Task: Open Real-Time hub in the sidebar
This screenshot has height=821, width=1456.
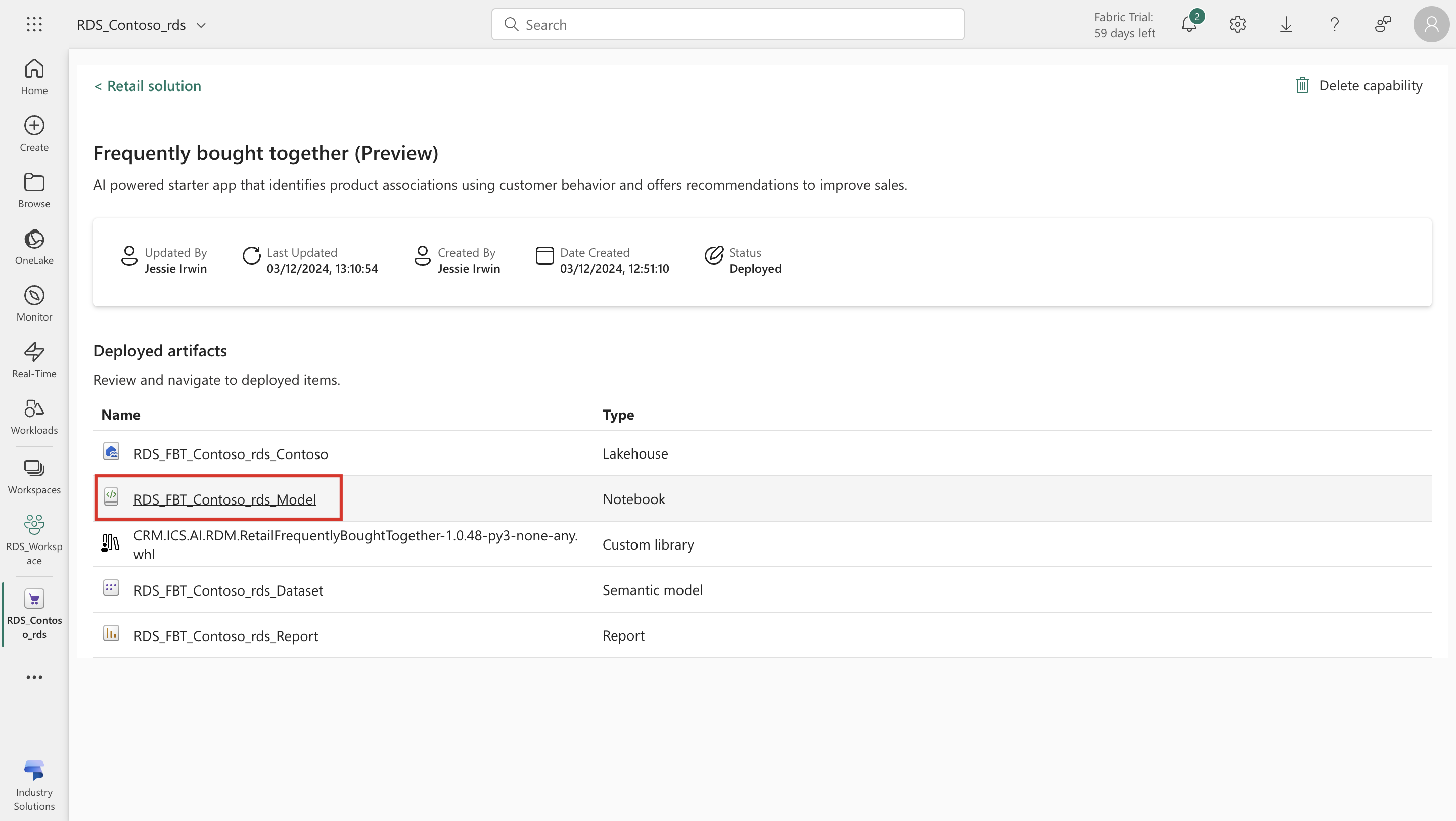Action: 34,360
